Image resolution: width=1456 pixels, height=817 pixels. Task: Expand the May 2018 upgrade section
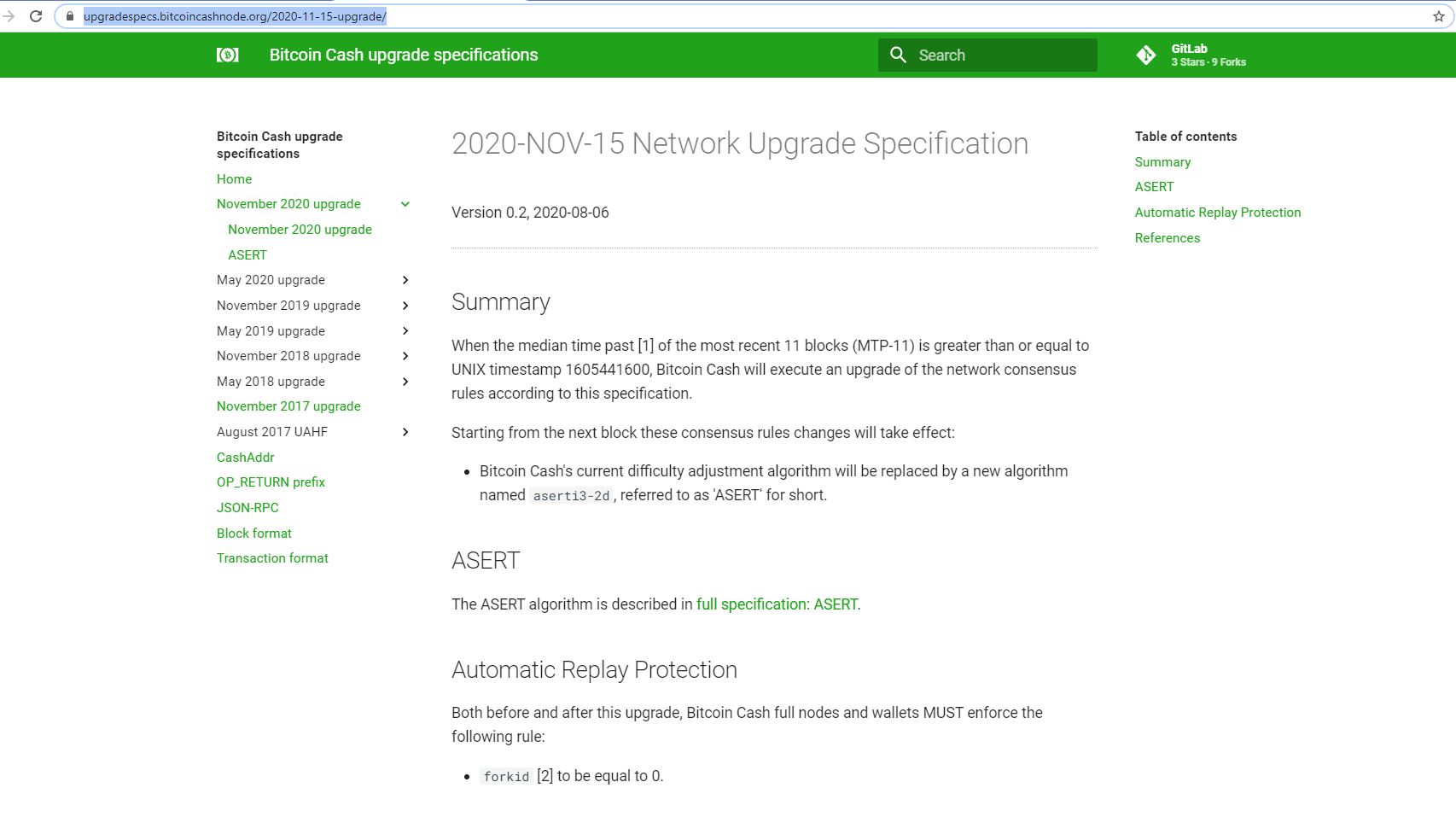[x=405, y=382]
